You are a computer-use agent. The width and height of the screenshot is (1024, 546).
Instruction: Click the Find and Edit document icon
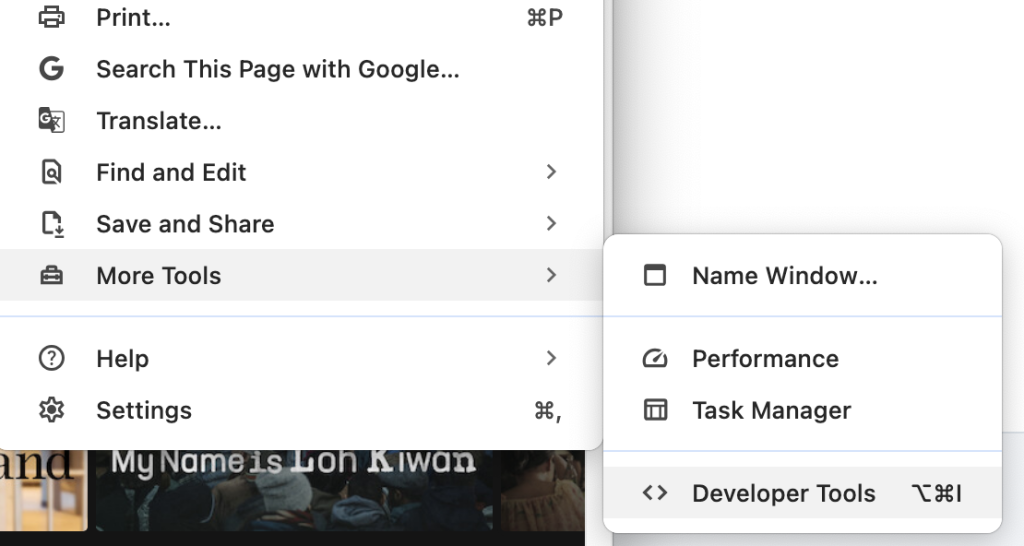click(x=52, y=172)
